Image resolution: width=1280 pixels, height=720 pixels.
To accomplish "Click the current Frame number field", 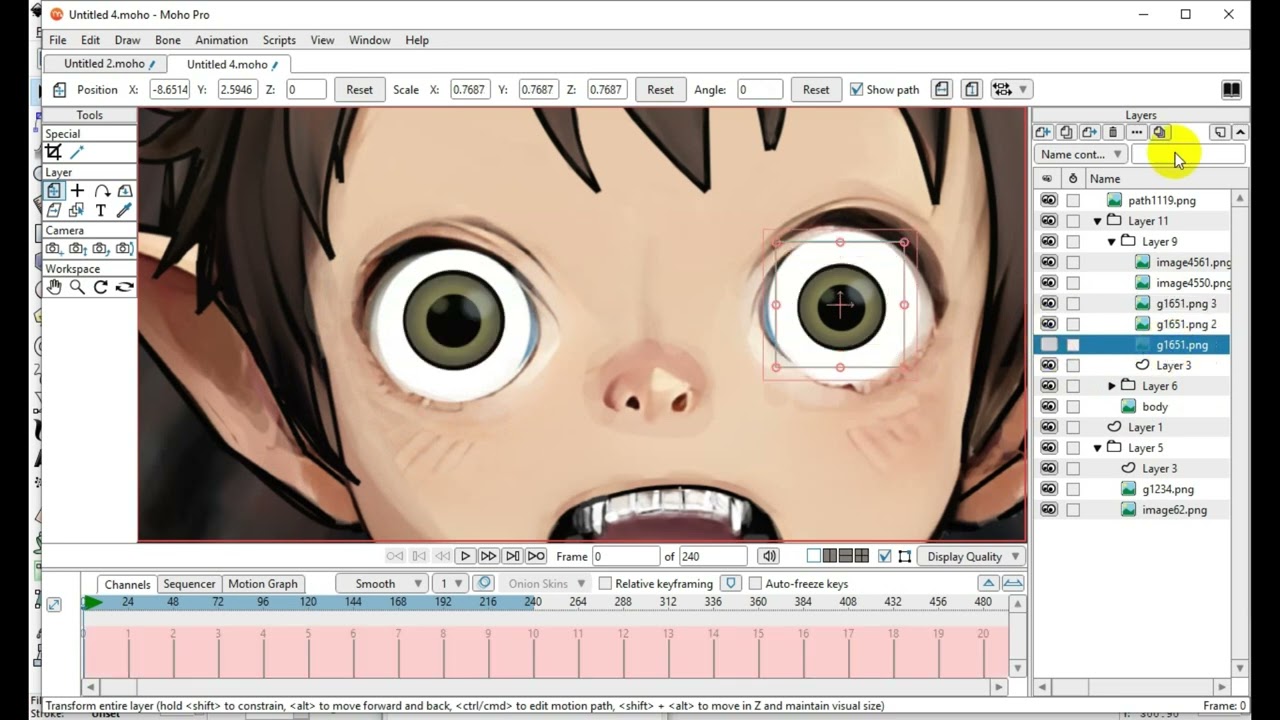I will click(x=626, y=556).
